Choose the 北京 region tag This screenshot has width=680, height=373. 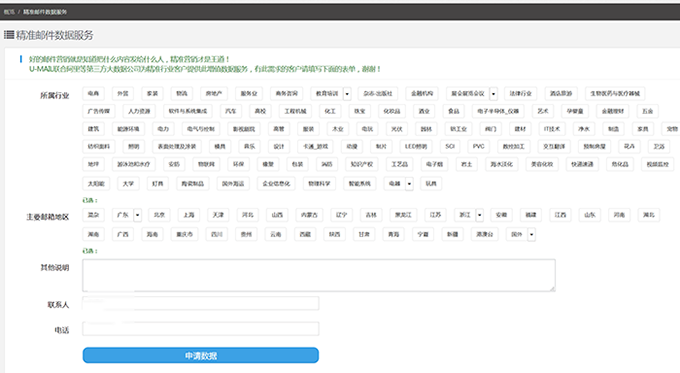click(160, 215)
